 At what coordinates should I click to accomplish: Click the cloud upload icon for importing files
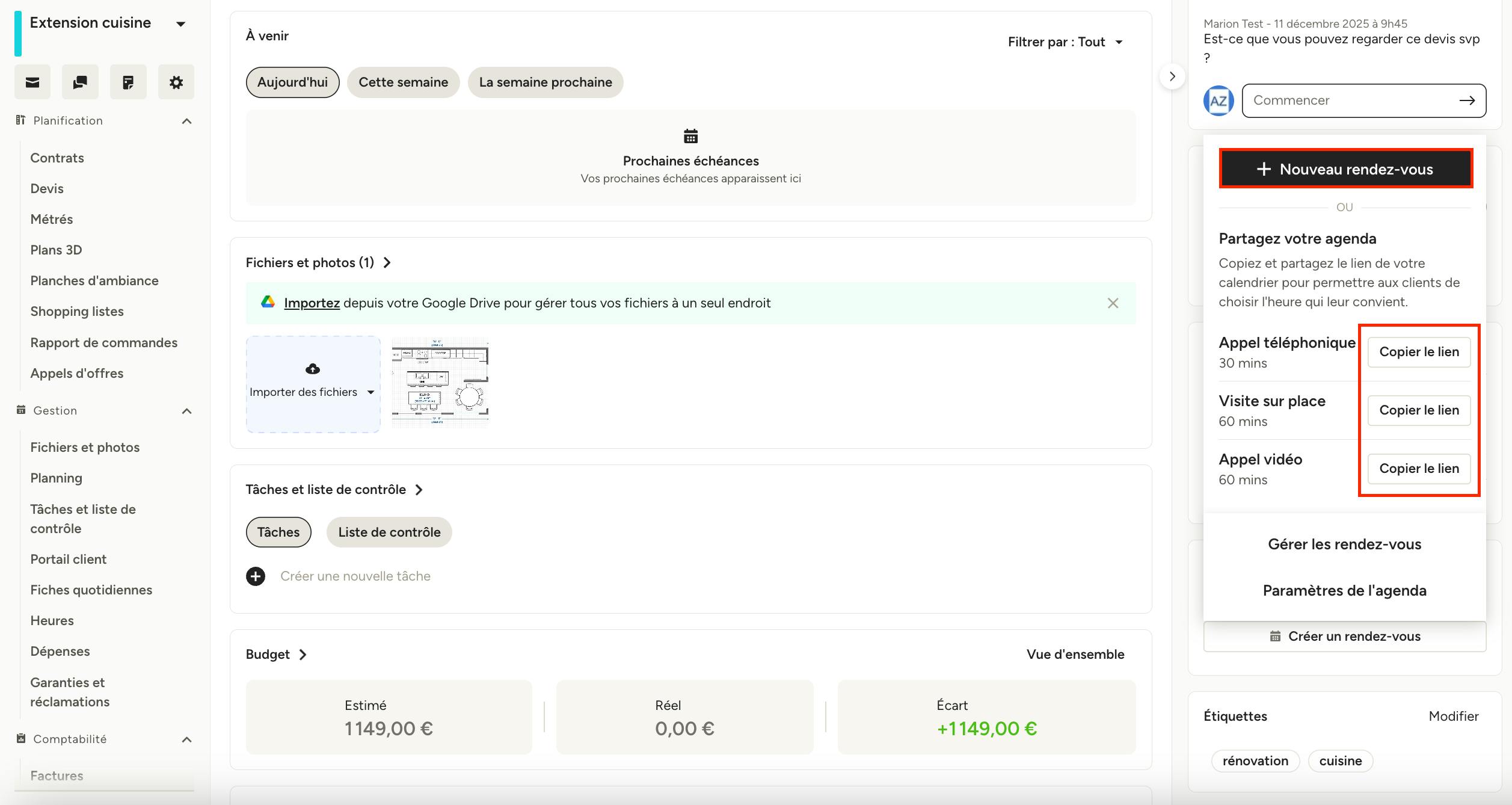313,369
